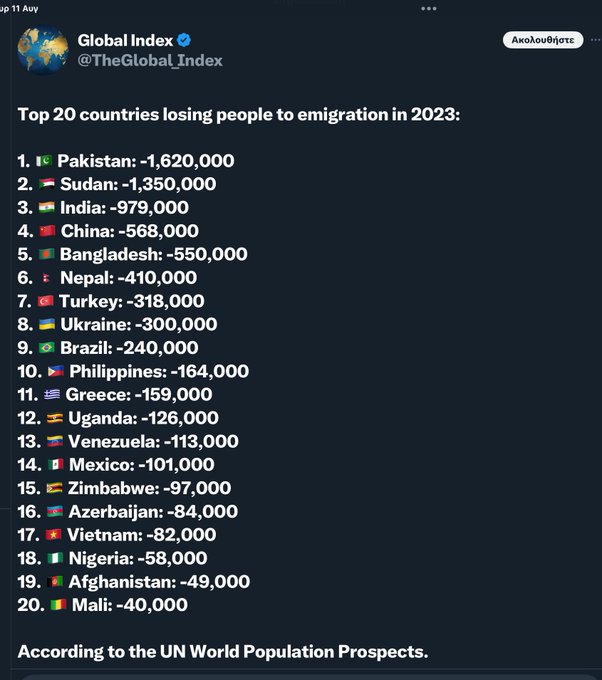Image resolution: width=602 pixels, height=680 pixels.
Task: Click the Global Index display name
Action: click(x=125, y=40)
